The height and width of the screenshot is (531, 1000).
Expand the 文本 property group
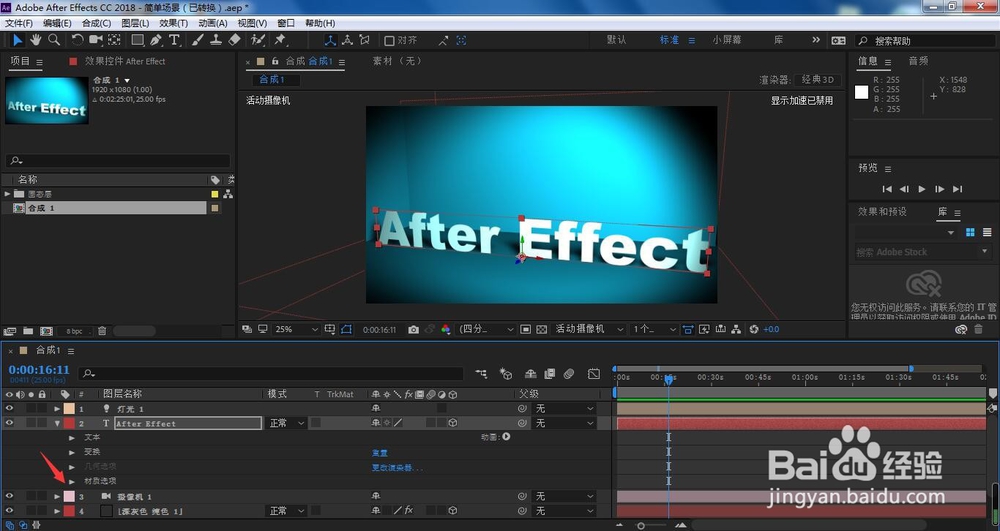point(71,437)
